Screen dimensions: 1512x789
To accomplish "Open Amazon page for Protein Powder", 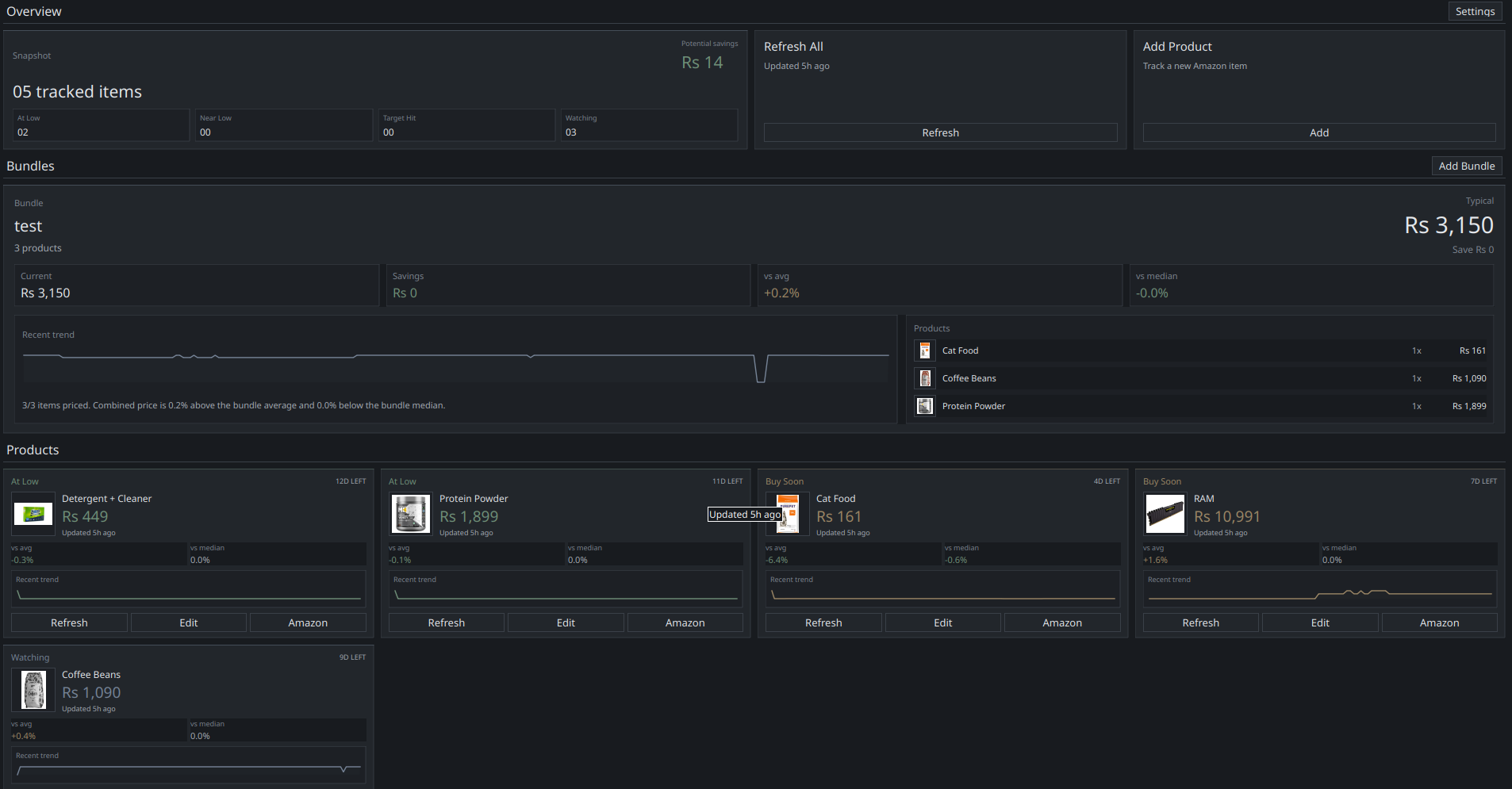I will click(x=685, y=622).
